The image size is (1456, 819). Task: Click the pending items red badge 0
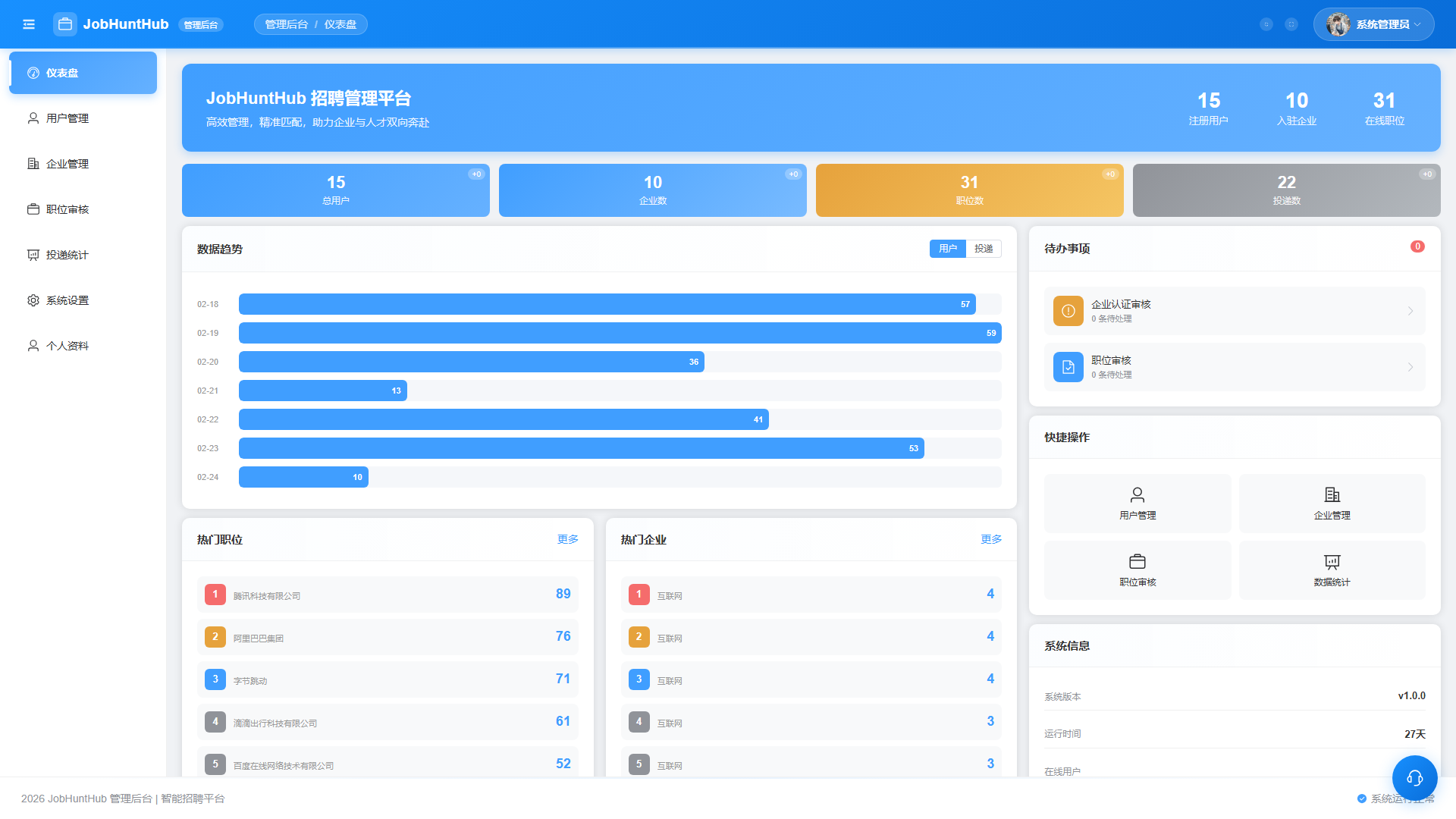1417,246
